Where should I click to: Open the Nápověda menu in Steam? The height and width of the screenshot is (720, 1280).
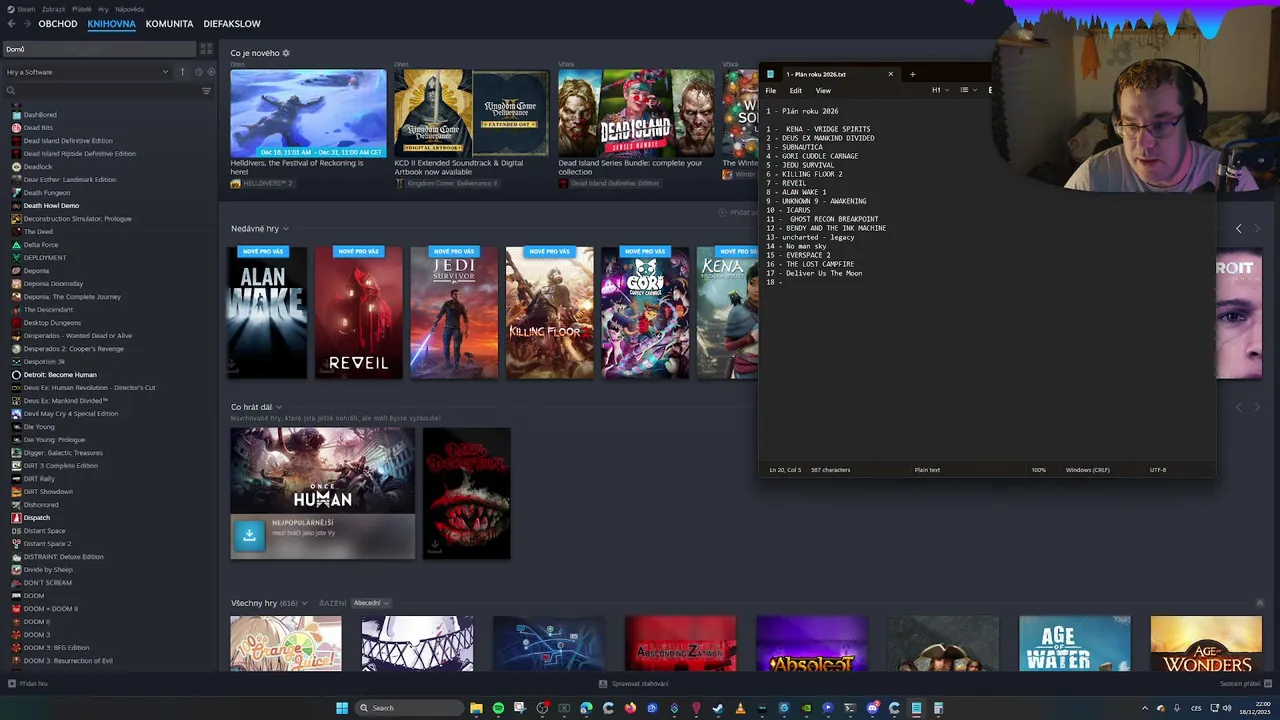coord(130,9)
